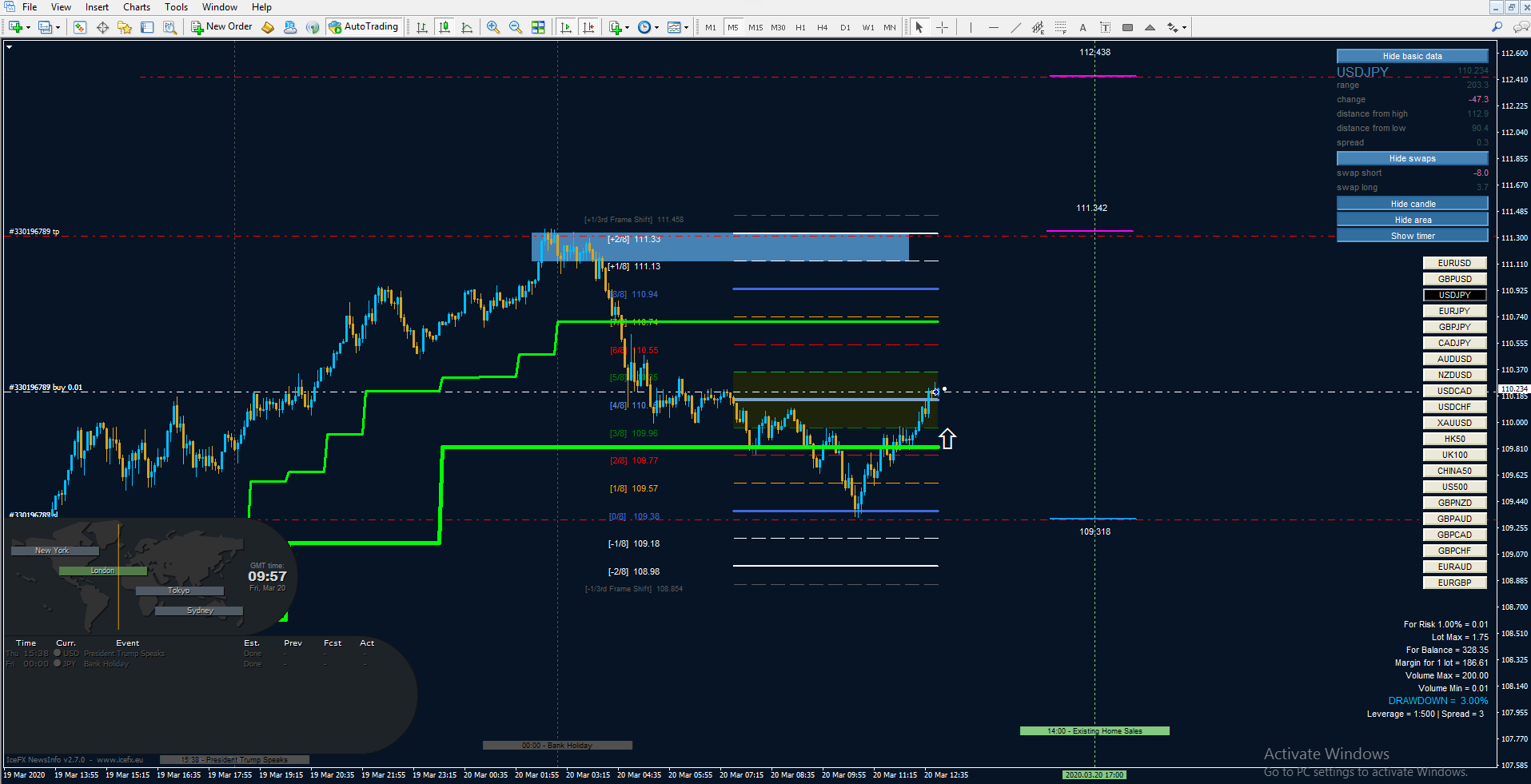Select the Crosshair tool
Viewport: 1531px width, 784px height.
pyautogui.click(x=942, y=27)
